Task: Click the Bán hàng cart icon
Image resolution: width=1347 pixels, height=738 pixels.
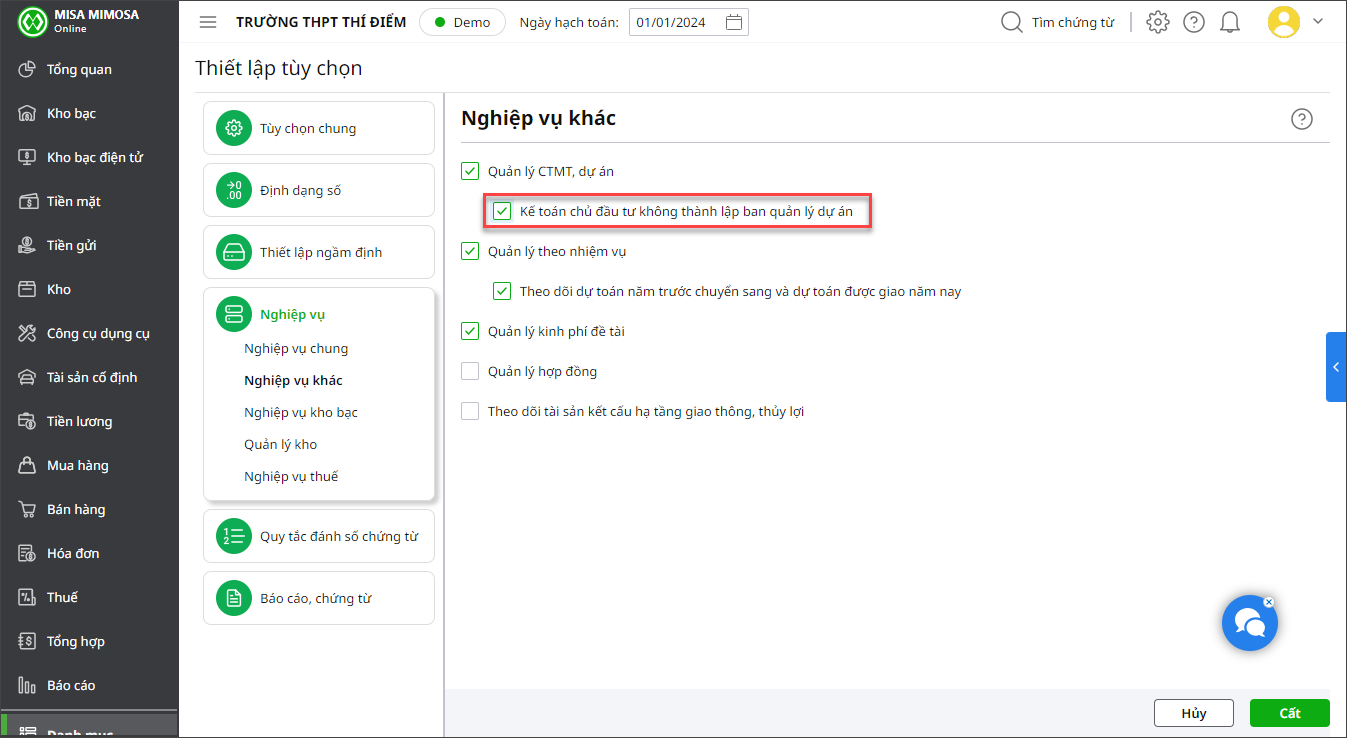Action: (28, 509)
